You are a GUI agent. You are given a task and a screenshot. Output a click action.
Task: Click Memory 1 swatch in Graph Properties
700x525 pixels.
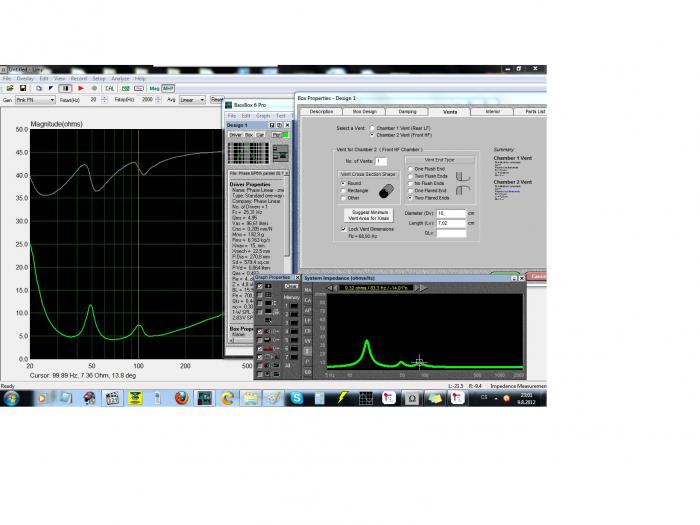coord(294,306)
